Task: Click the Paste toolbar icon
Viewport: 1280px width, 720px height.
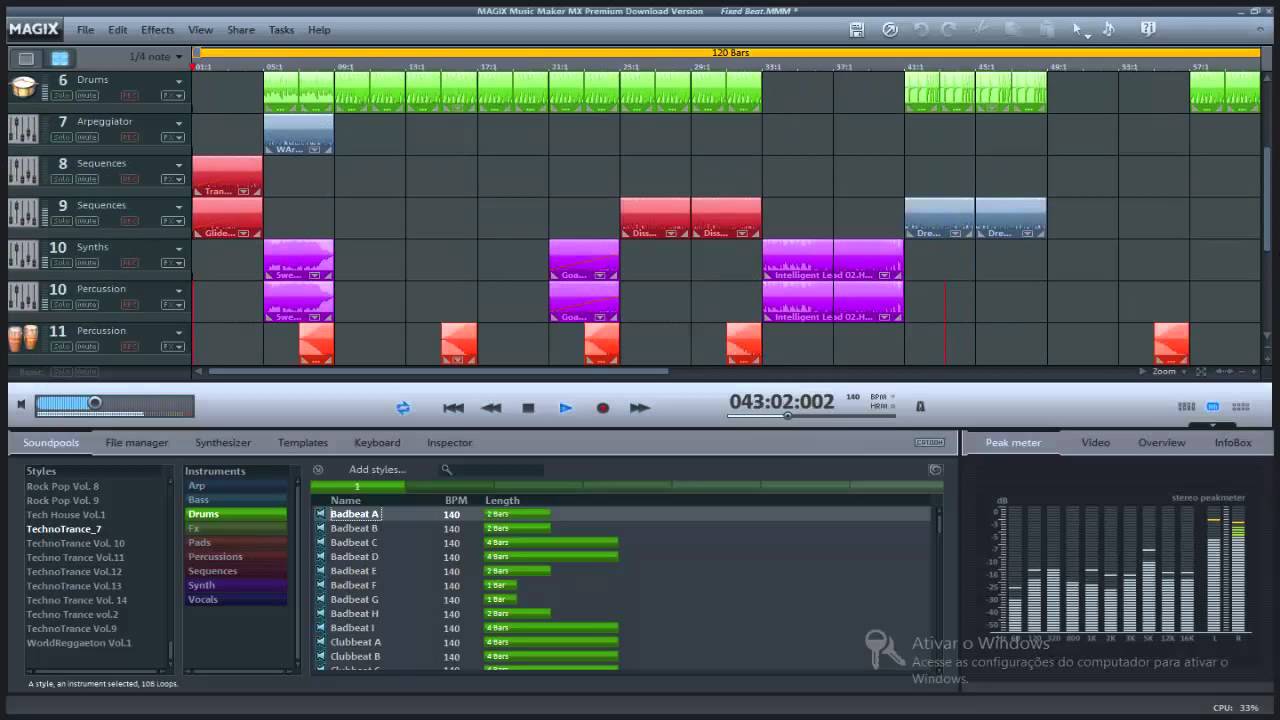Action: [x=1045, y=30]
